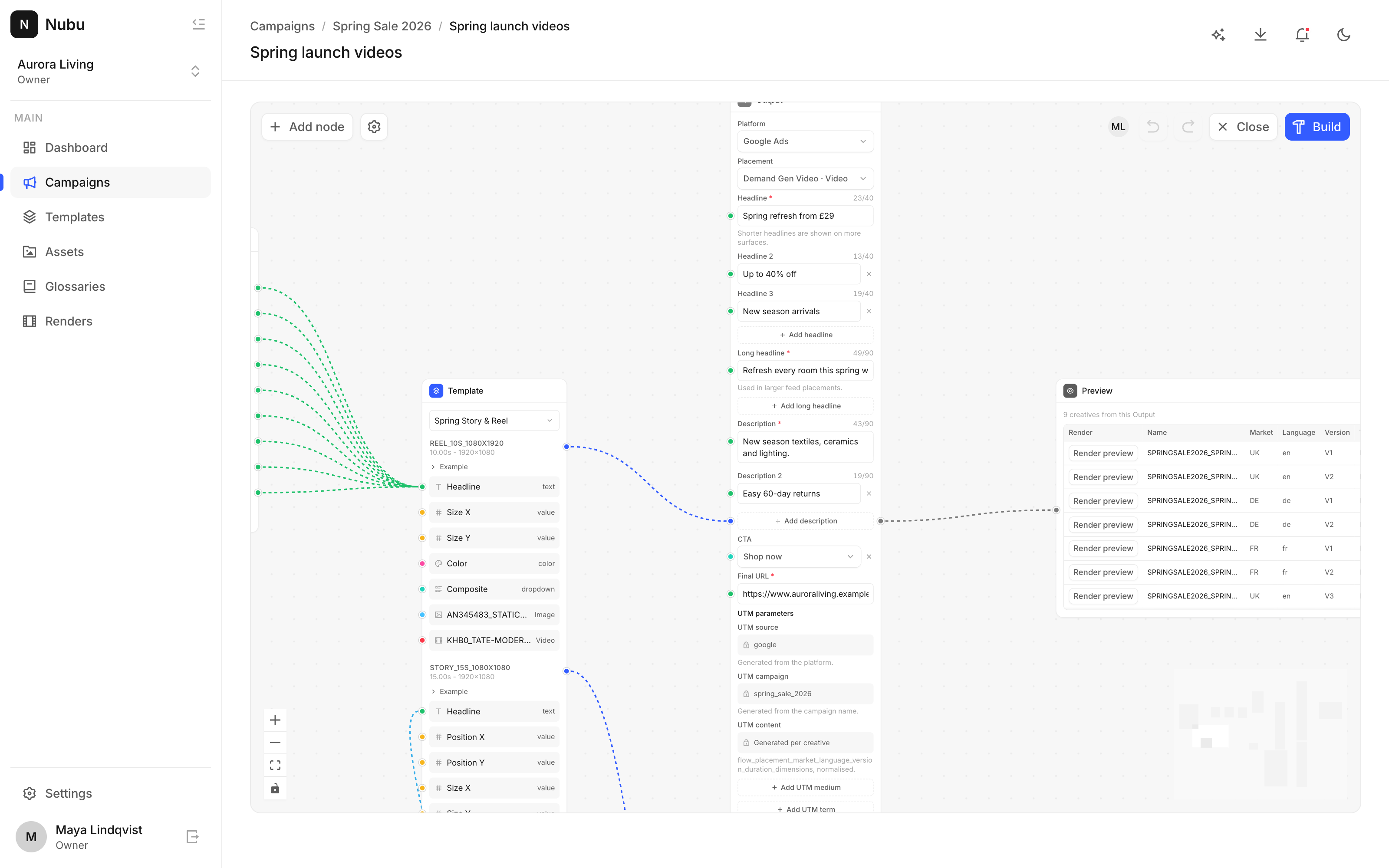Screen dimensions: 1389x868
Task: Select the Color row in the Template node
Action: coord(494,564)
